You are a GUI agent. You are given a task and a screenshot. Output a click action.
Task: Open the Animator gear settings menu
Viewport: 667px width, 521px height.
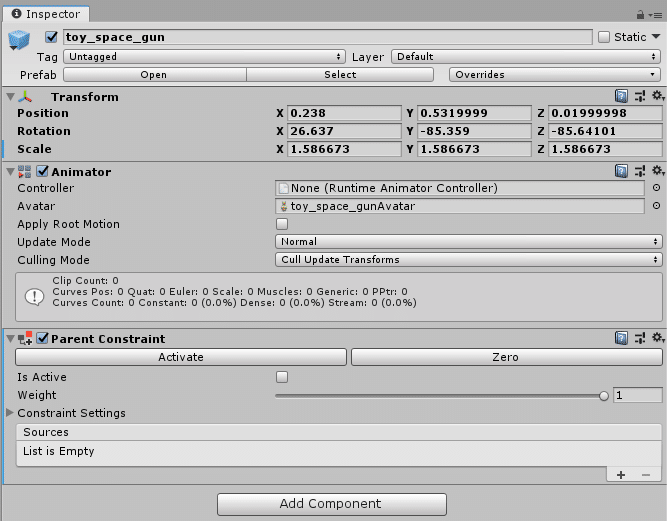(x=658, y=171)
